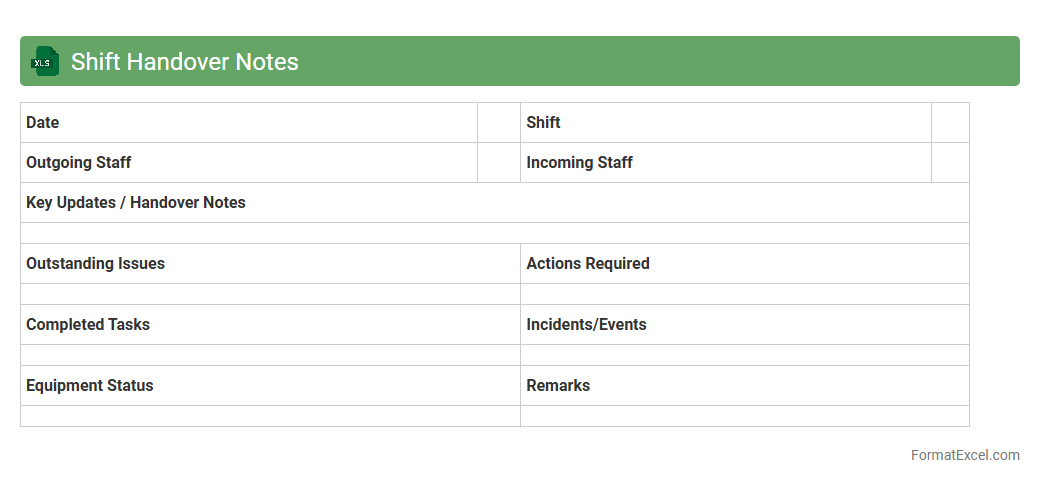Select the Completed Tasks heading cell
The width and height of the screenshot is (1040, 484).
pyautogui.click(x=270, y=325)
